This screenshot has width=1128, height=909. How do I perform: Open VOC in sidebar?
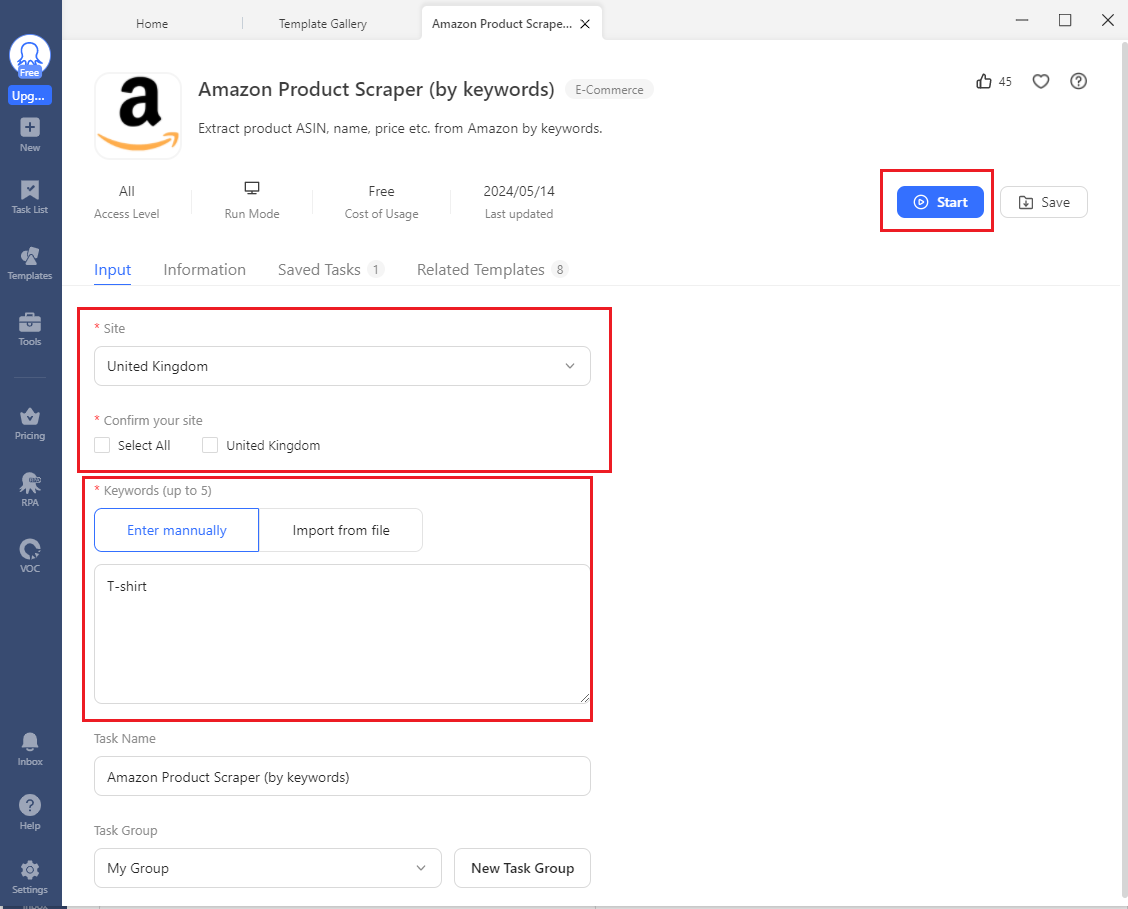point(29,556)
